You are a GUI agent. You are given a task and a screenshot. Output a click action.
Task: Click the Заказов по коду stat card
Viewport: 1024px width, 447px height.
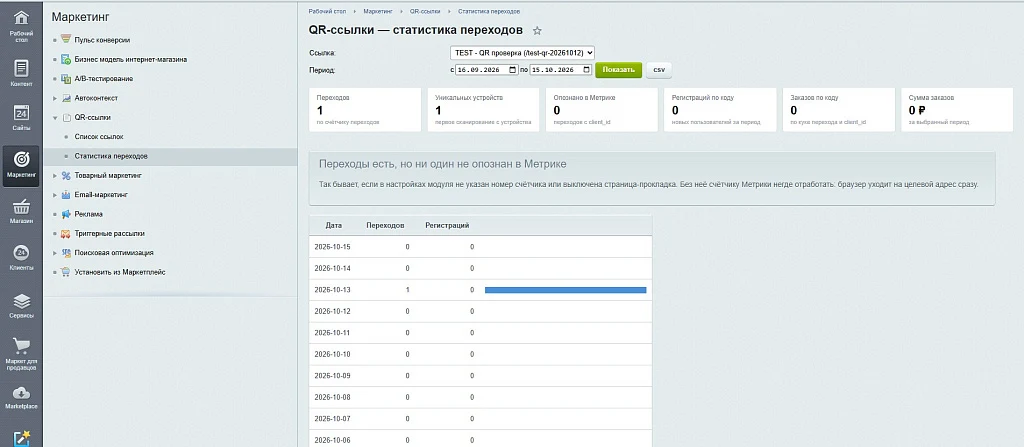(839, 110)
